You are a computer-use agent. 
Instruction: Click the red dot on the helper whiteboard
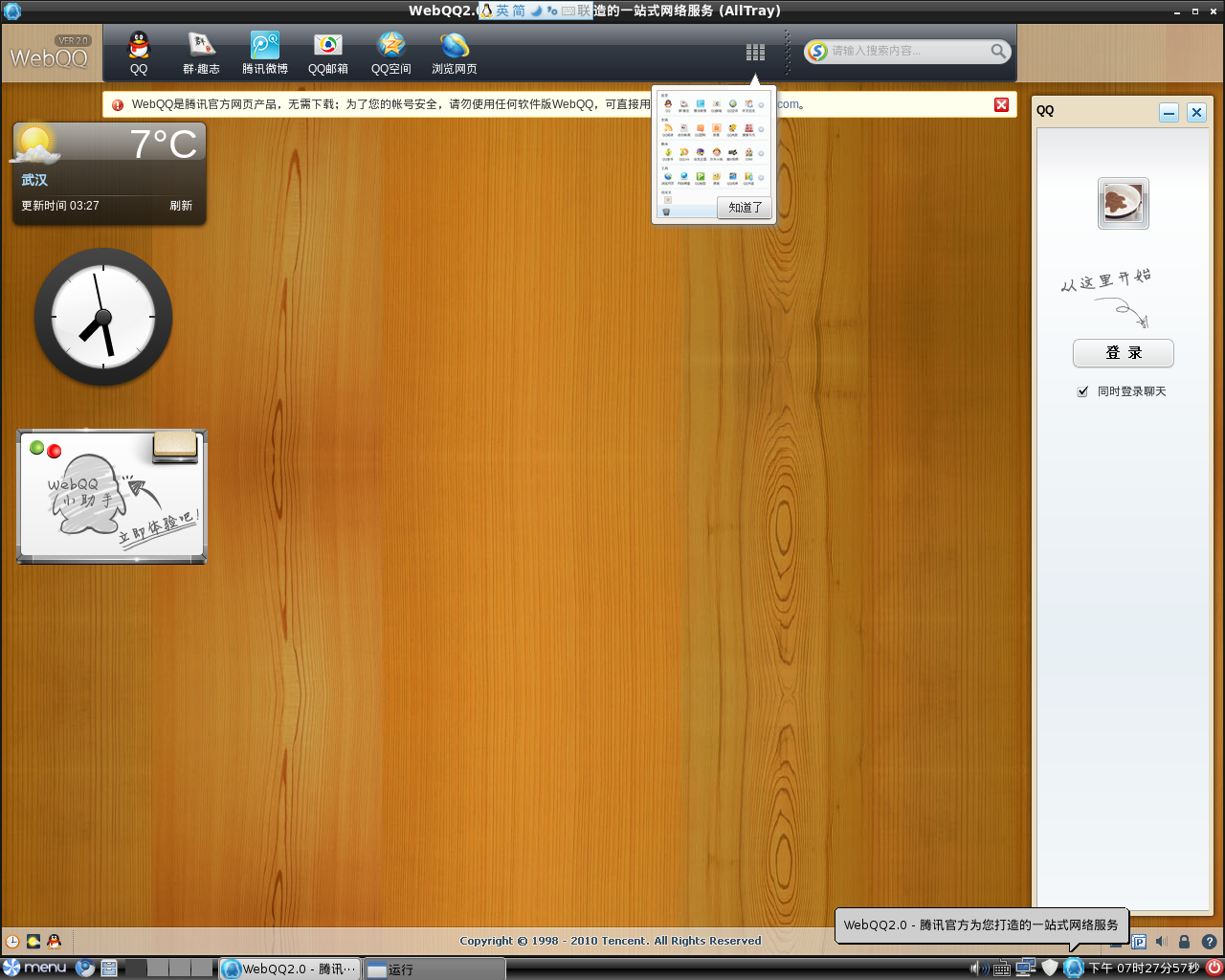(55, 451)
